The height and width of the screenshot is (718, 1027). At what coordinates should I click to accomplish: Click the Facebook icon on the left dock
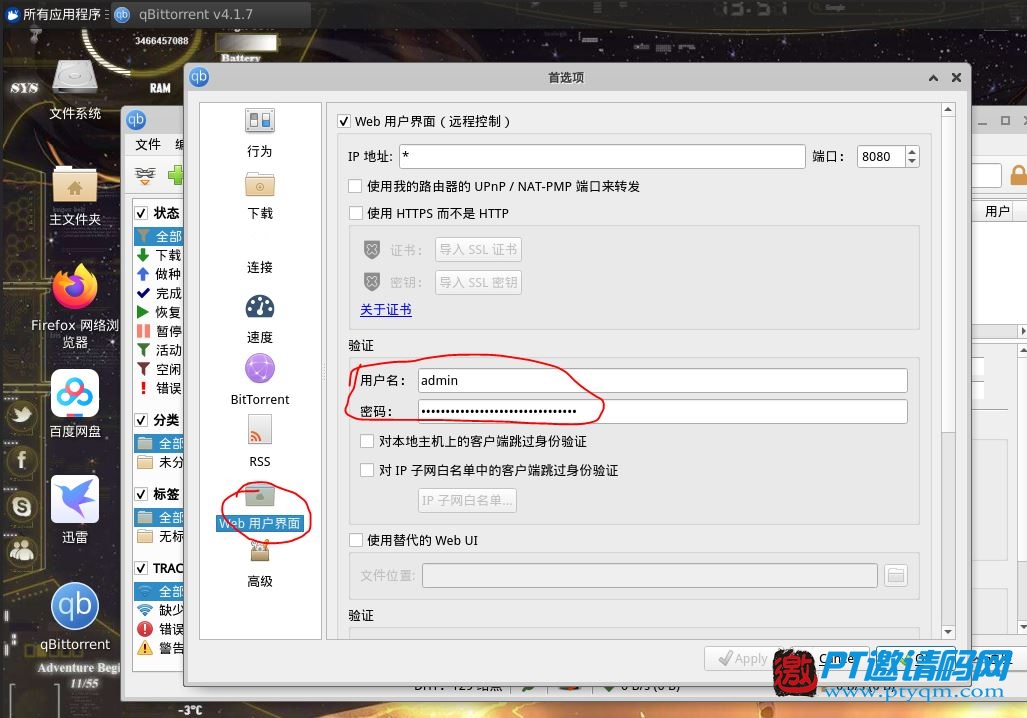pos(22,460)
